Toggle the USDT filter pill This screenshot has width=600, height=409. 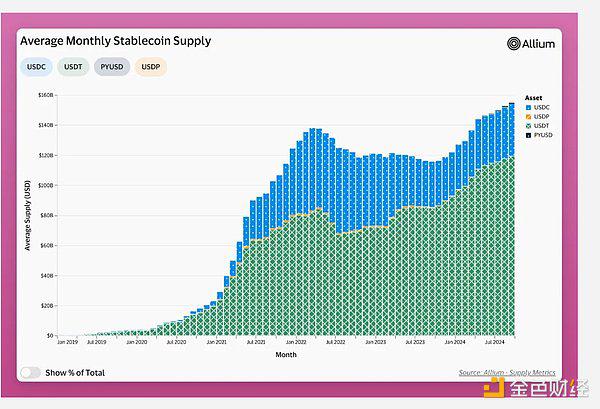coord(74,67)
